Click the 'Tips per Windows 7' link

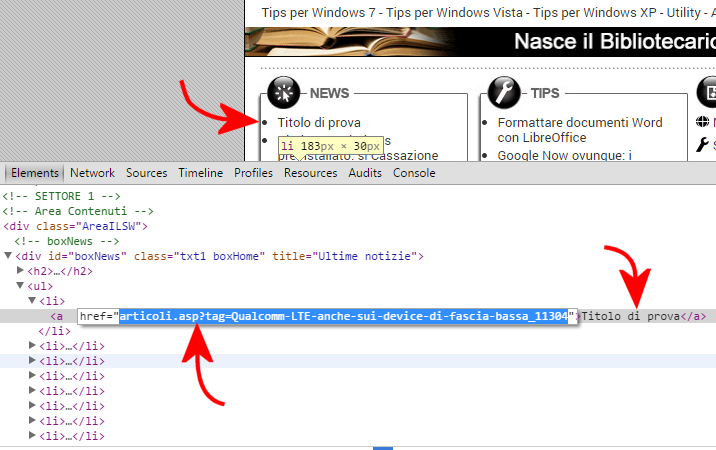pyautogui.click(x=318, y=13)
